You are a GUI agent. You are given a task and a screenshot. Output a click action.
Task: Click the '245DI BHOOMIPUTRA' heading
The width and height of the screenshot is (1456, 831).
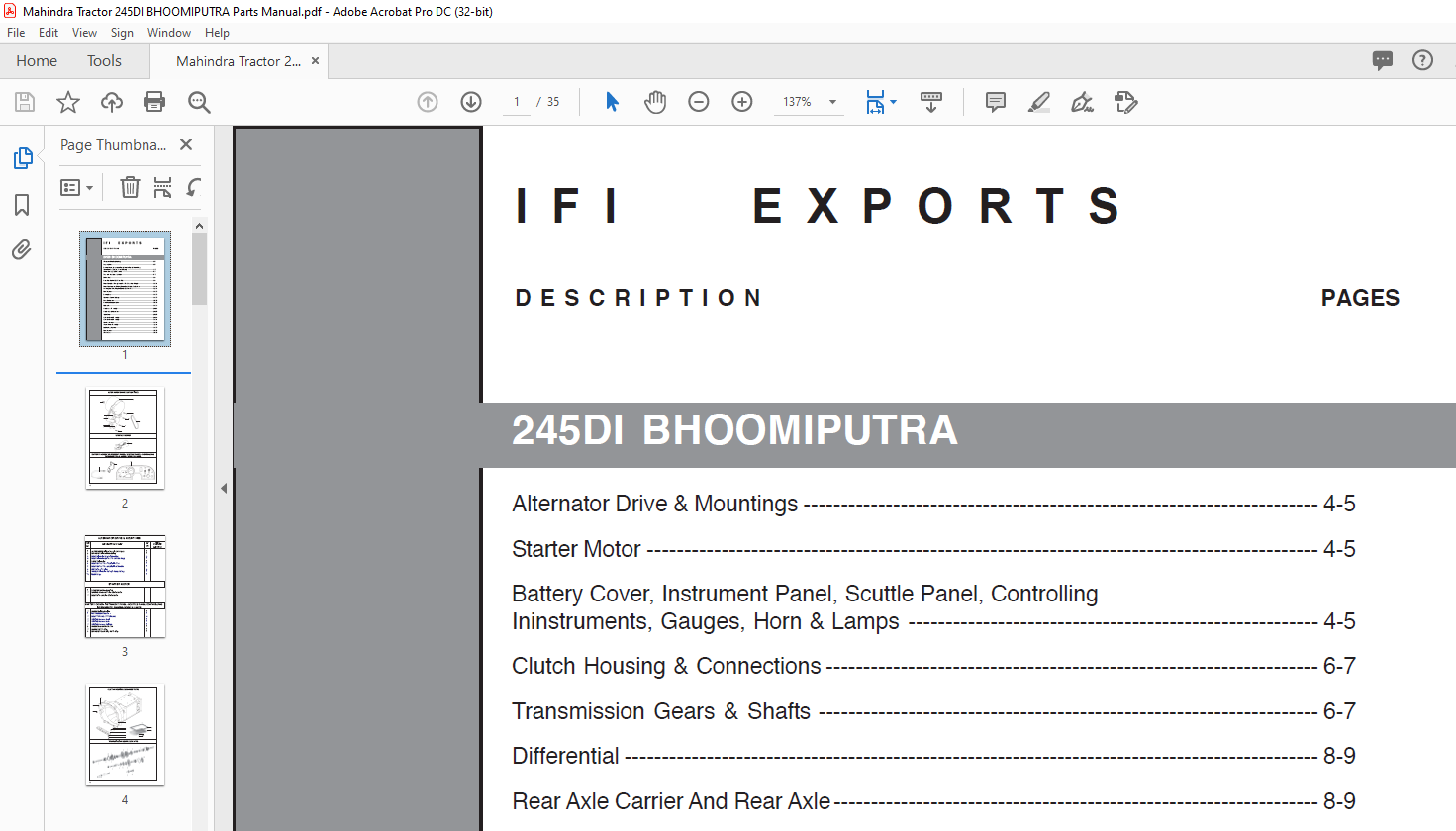tap(734, 430)
